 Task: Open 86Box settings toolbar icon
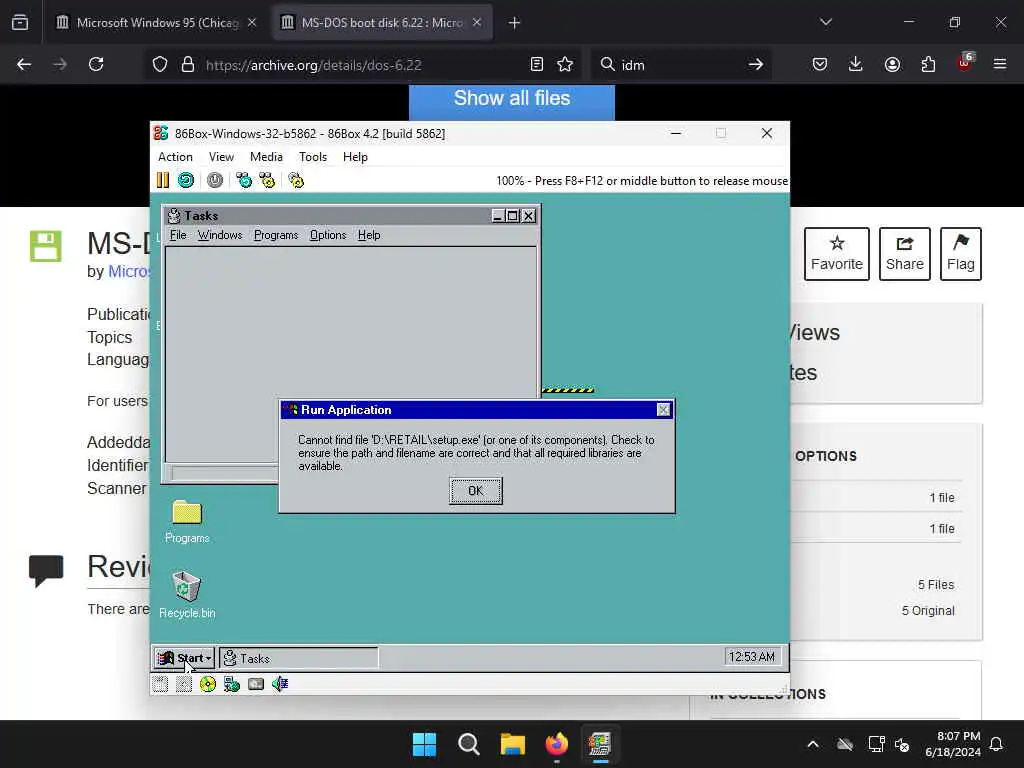coord(296,180)
